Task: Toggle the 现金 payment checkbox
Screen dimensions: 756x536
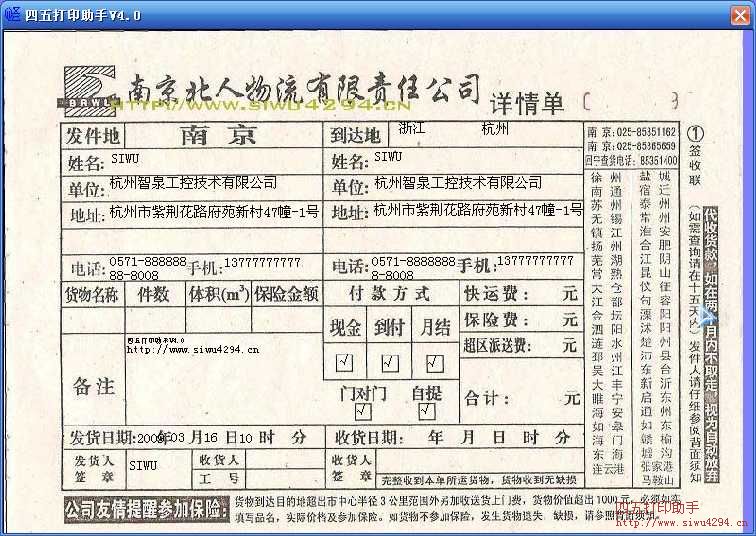Action: tap(344, 362)
